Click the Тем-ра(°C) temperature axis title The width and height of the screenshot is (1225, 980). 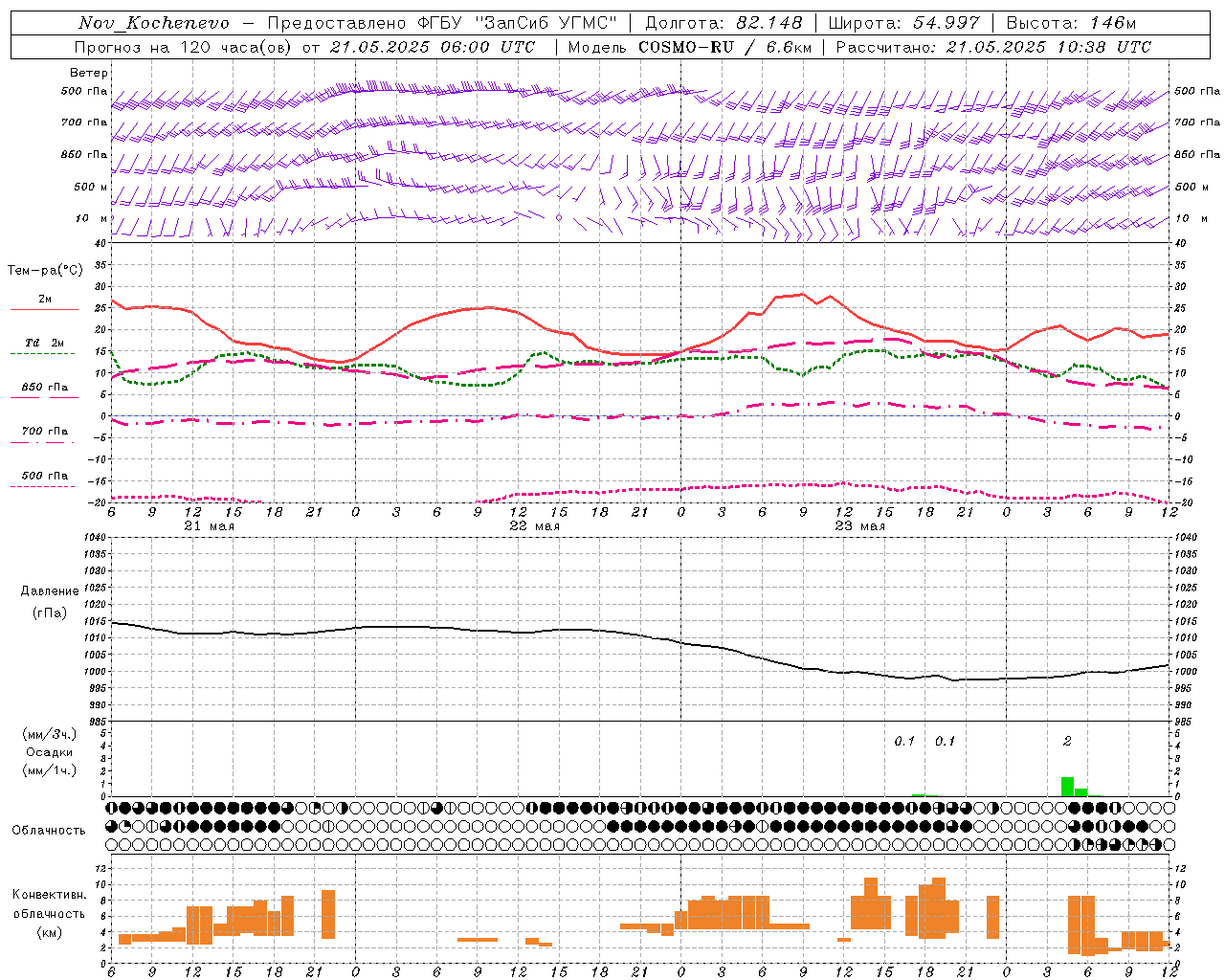(45, 271)
